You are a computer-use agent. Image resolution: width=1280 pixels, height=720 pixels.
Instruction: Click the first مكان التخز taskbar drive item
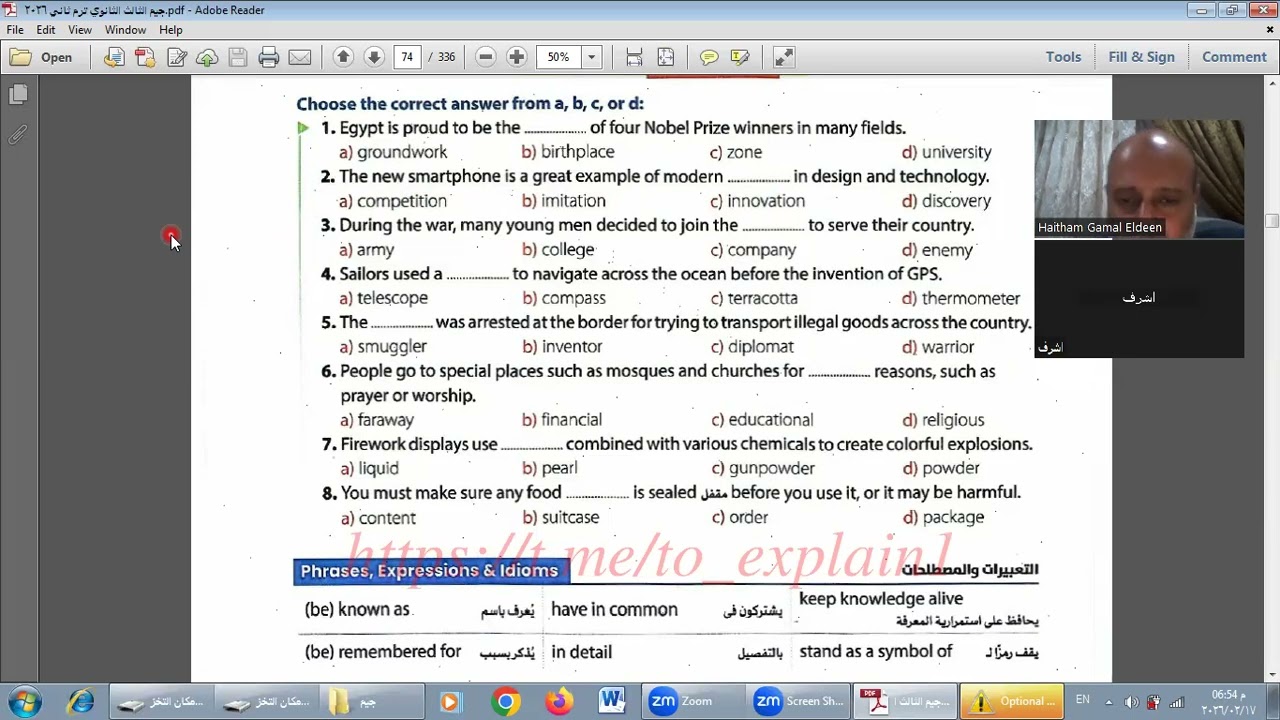coord(161,702)
